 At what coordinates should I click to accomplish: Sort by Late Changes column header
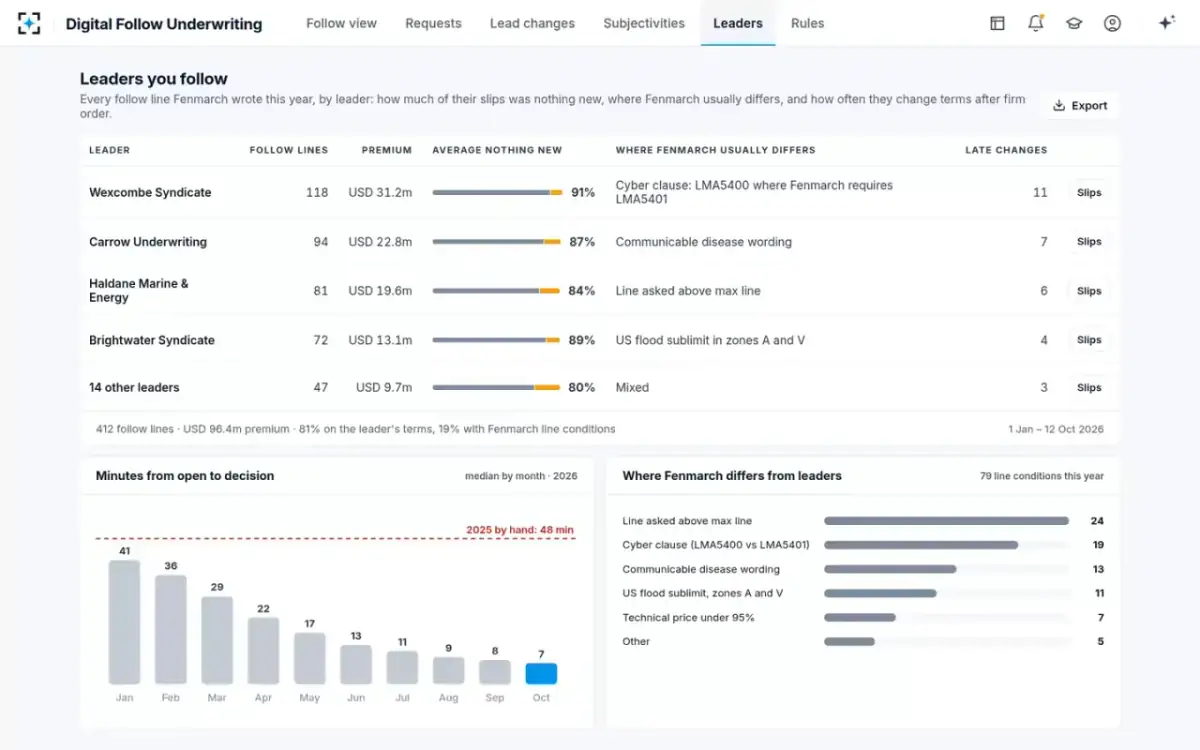1006,150
